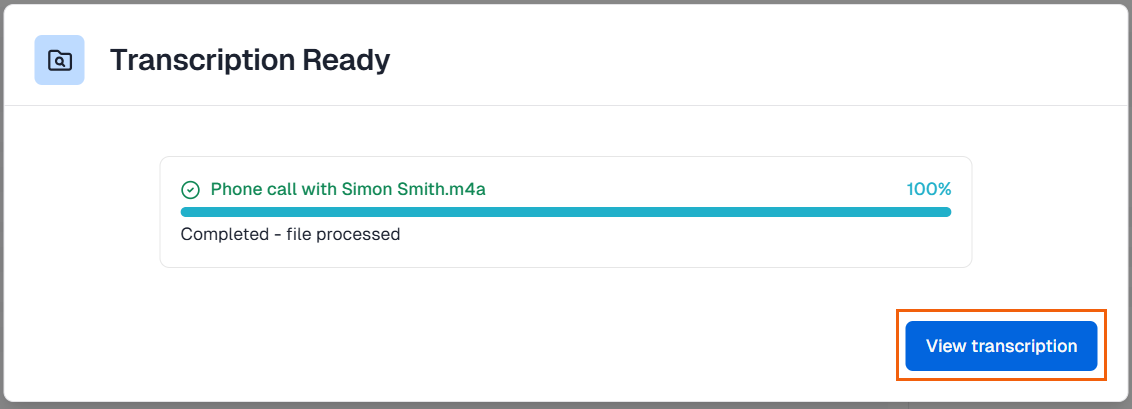The width and height of the screenshot is (1132, 409).
Task: Click the completed upload progress bar
Action: coord(565,212)
